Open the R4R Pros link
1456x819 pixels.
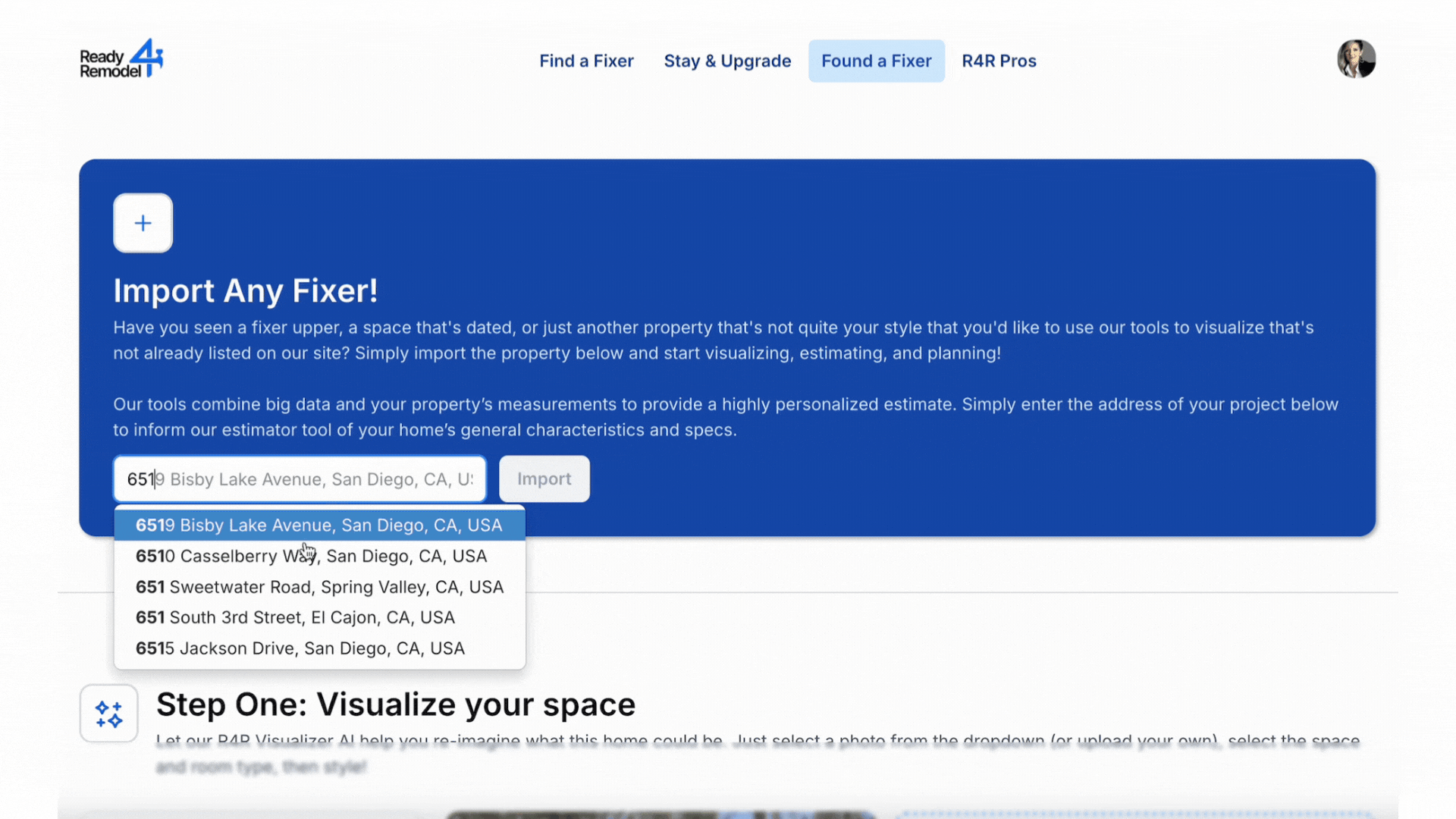point(999,61)
